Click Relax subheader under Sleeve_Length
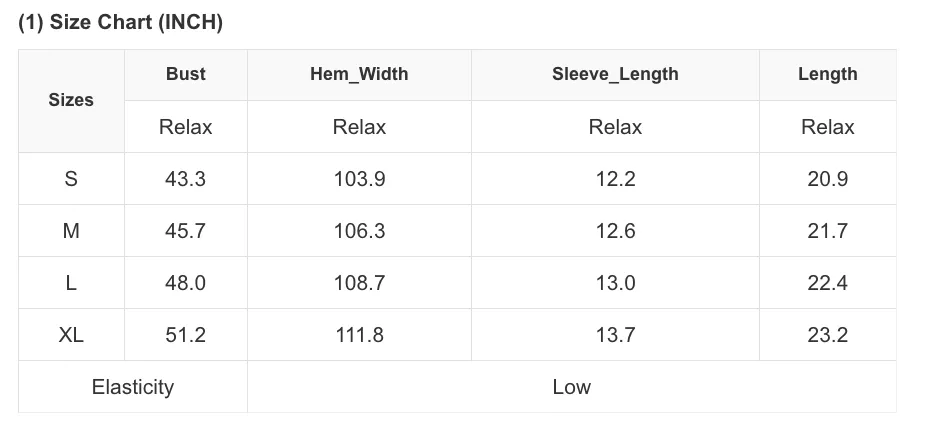 coord(615,127)
